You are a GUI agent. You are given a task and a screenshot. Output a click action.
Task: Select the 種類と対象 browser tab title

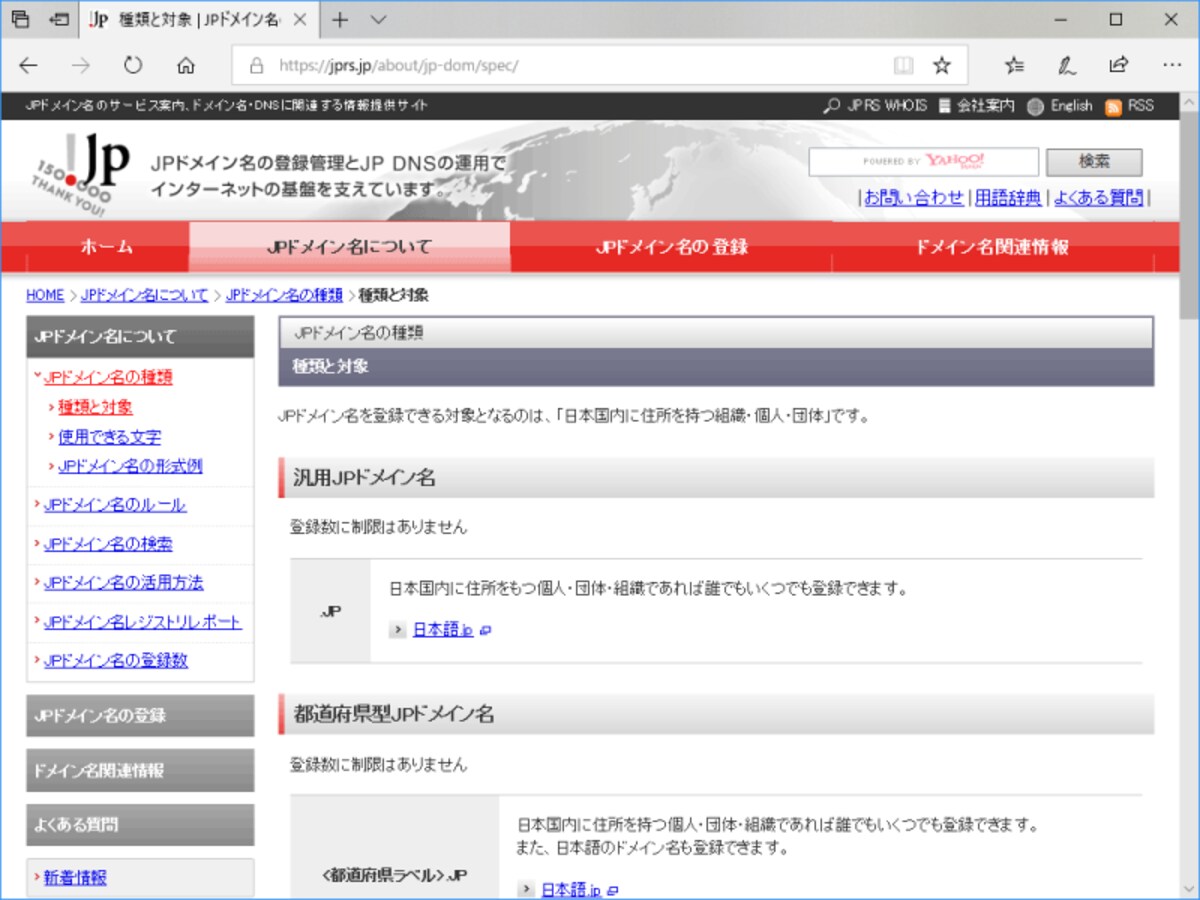(x=198, y=19)
